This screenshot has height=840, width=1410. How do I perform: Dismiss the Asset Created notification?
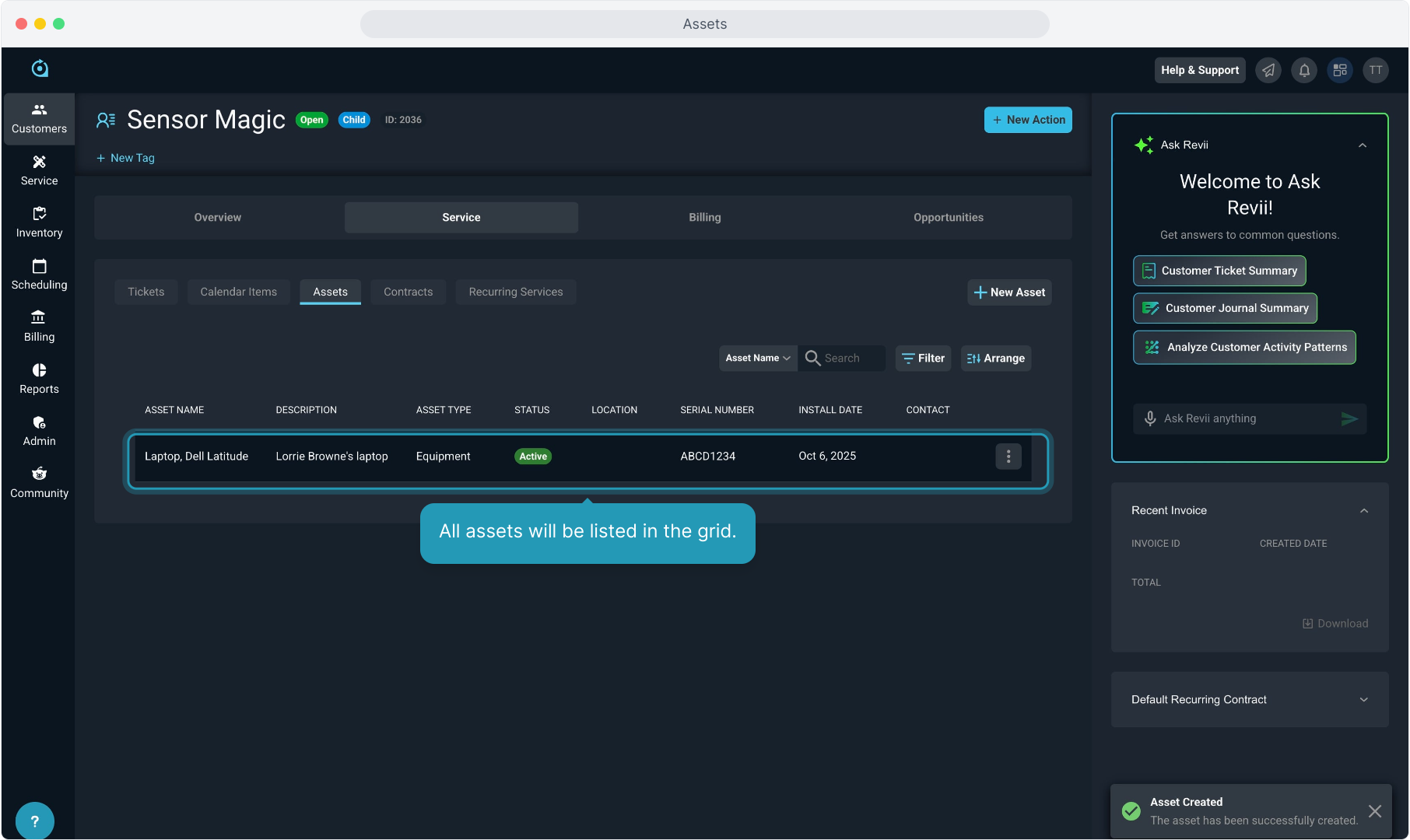(x=1375, y=811)
